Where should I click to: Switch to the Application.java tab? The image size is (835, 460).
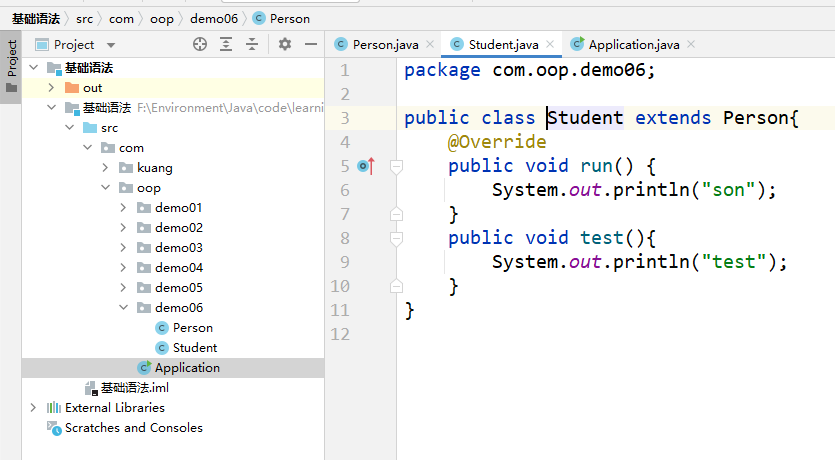634,45
